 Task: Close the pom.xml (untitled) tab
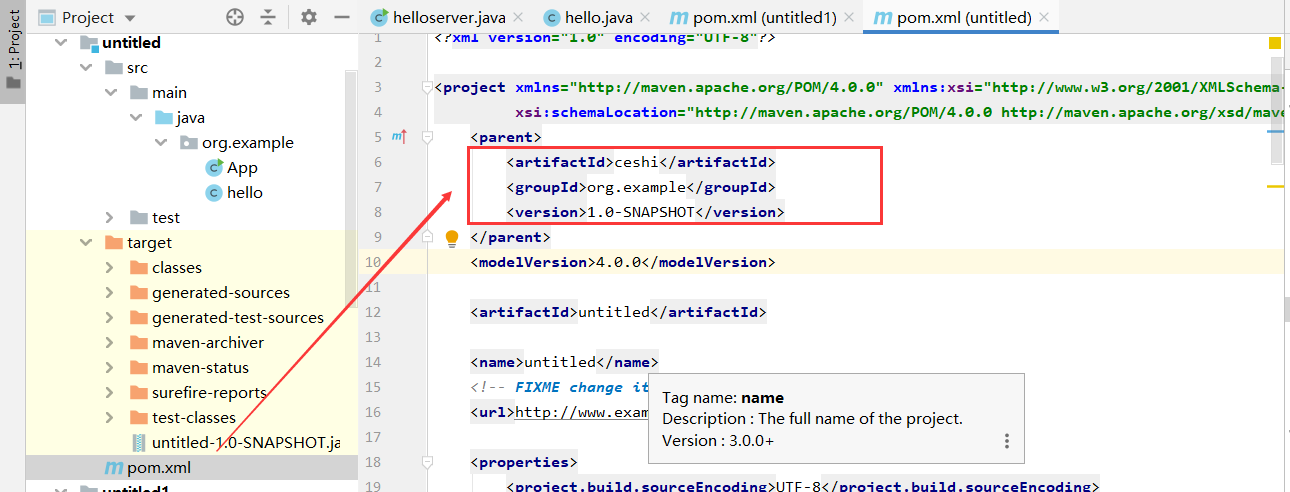point(1043,18)
